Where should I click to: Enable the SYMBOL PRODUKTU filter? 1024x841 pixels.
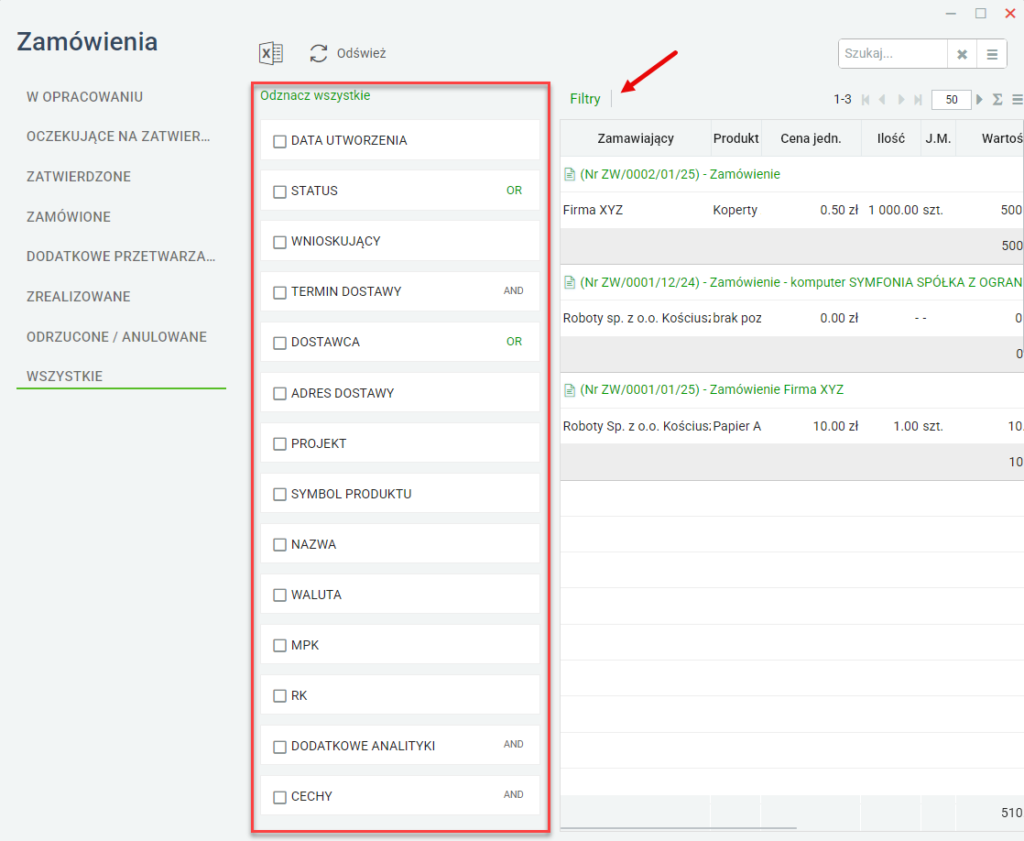click(280, 494)
